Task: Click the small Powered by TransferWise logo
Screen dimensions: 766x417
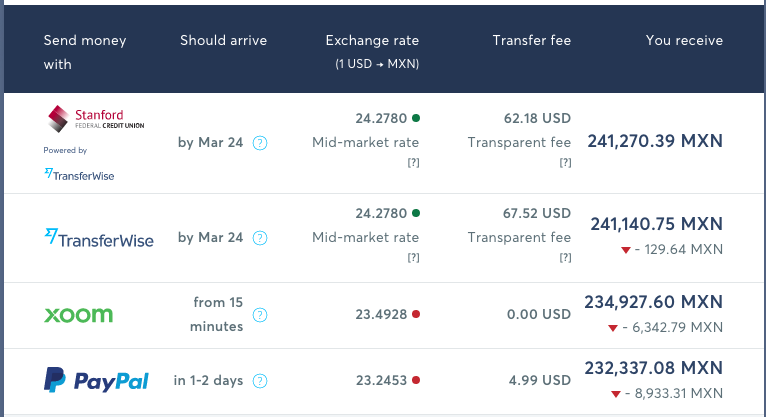Action: pyautogui.click(x=79, y=174)
